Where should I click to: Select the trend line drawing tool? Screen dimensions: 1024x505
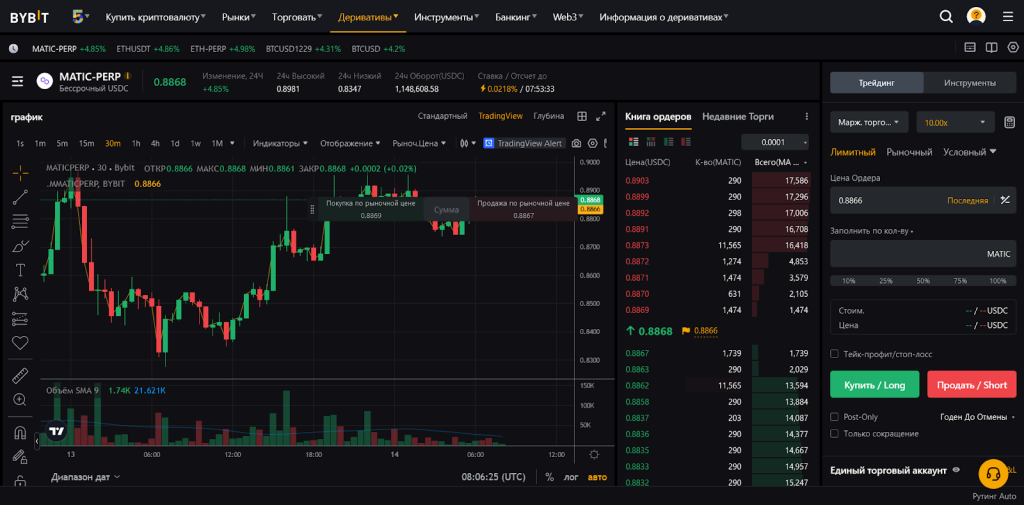tap(20, 197)
